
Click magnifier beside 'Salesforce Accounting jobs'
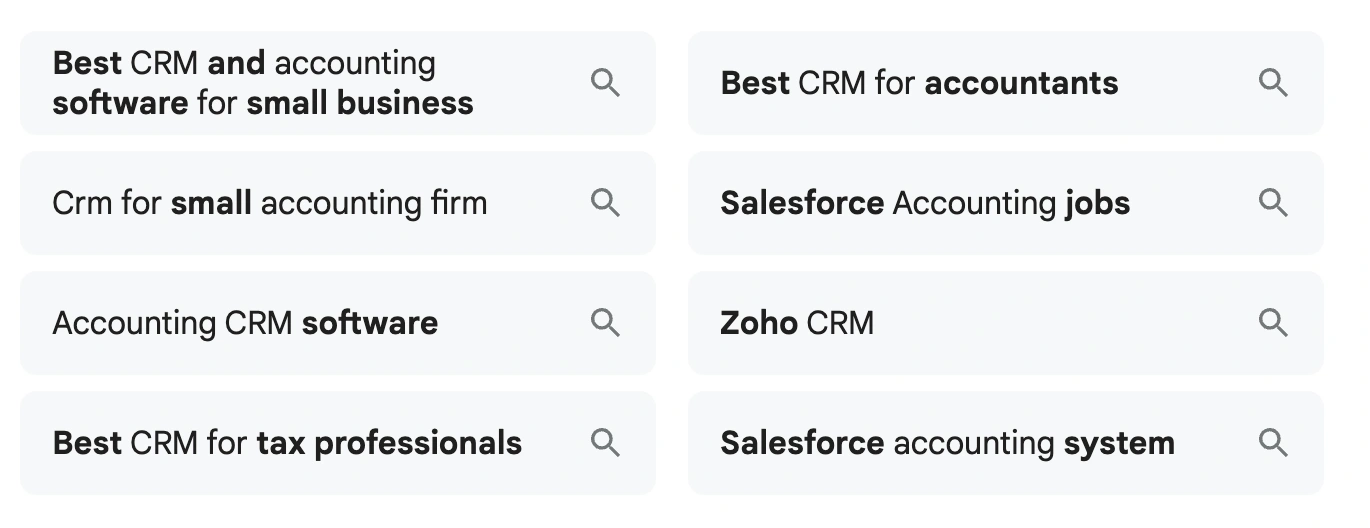pos(1273,203)
